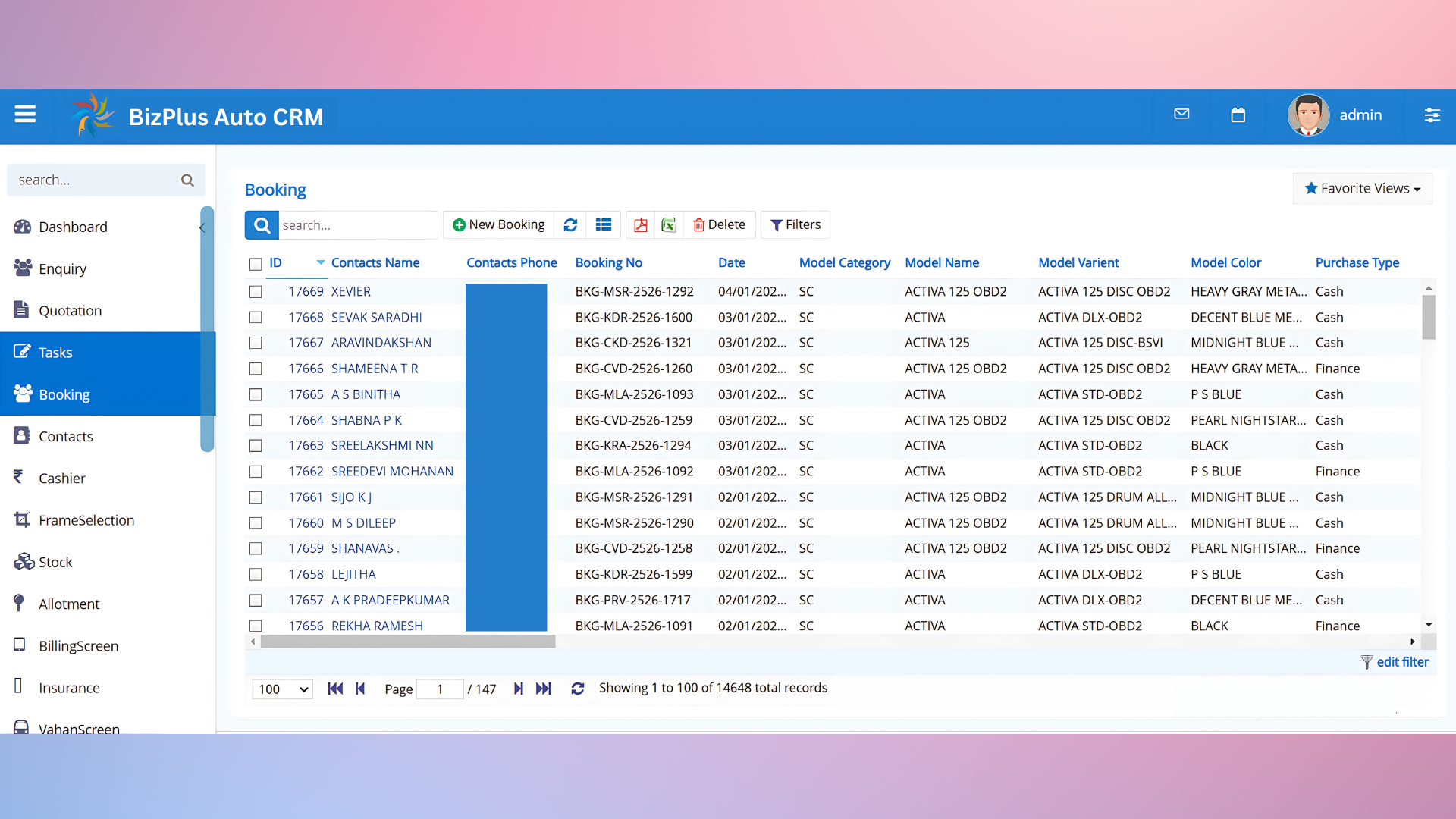Click the blue booking search button

click(262, 225)
